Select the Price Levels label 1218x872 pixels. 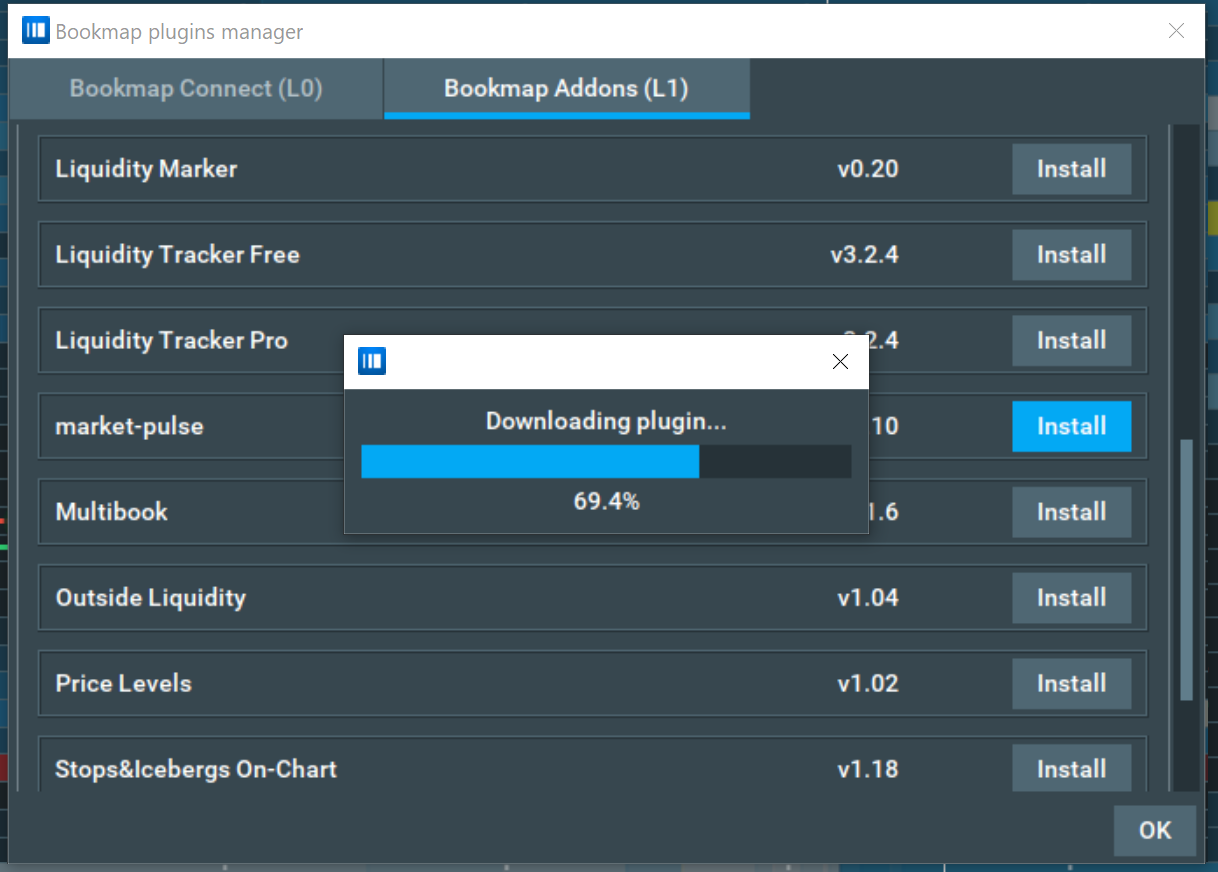pyautogui.click(x=123, y=684)
